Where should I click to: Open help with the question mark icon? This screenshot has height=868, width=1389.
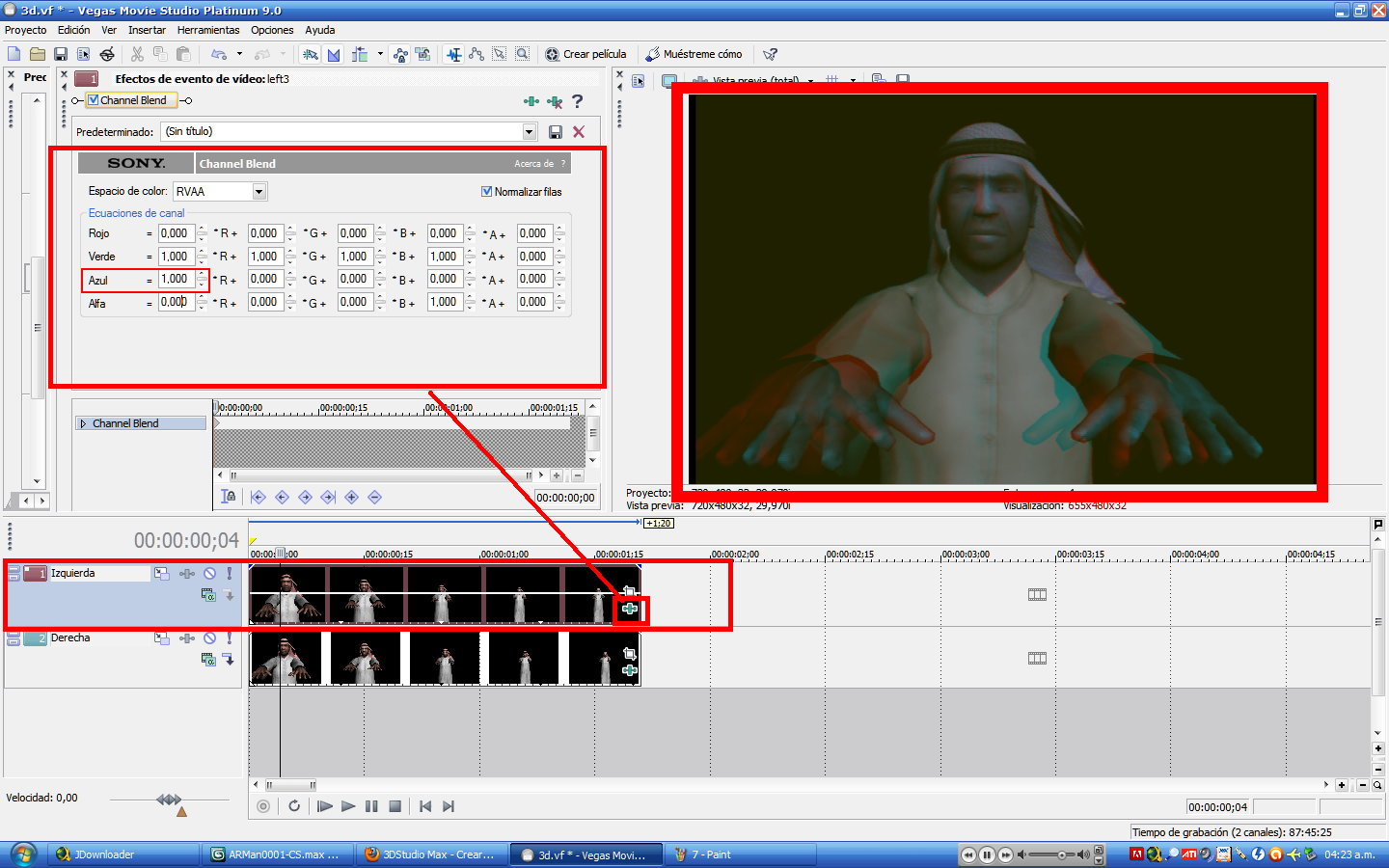click(578, 101)
